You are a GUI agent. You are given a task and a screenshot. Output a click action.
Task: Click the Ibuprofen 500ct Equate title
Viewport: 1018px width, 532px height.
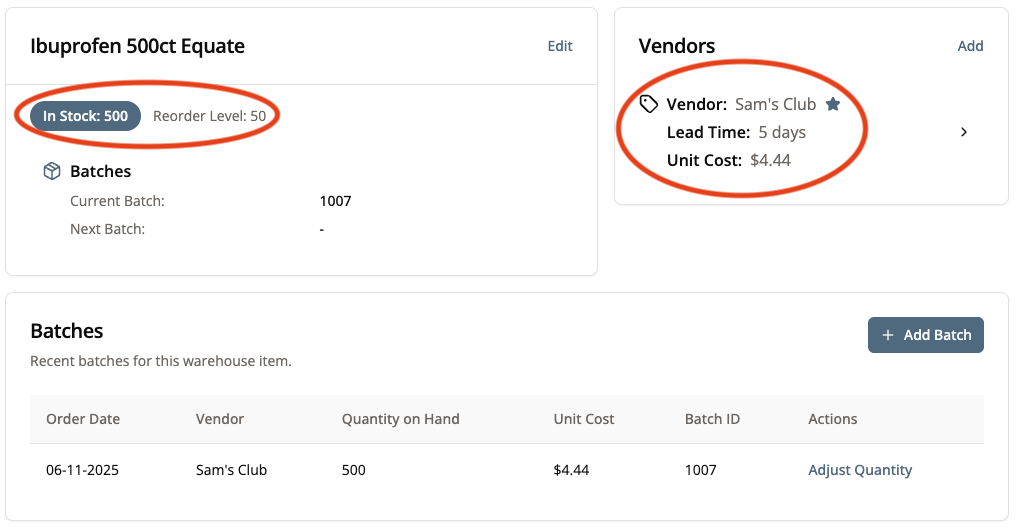(138, 46)
